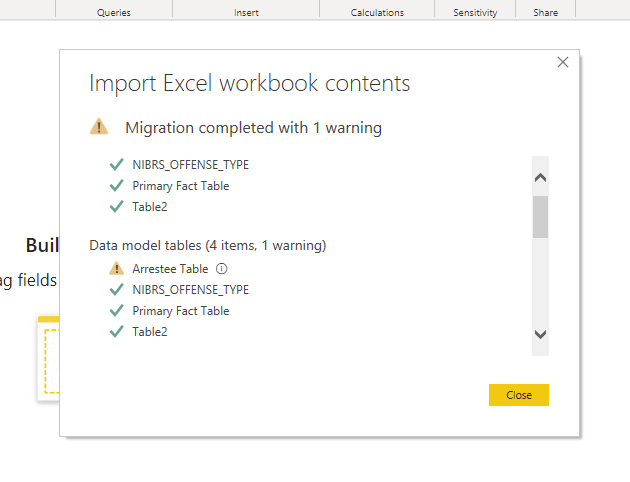Select the Calculations ribbon group label
This screenshot has height=482, width=630.
click(377, 12)
